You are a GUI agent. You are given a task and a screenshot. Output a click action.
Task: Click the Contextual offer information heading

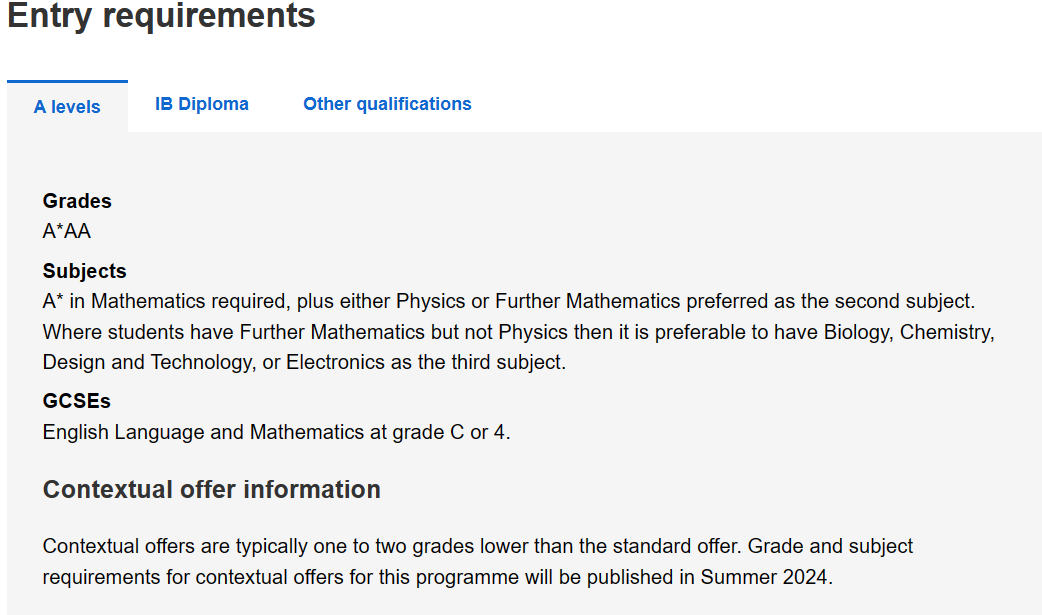pos(212,489)
